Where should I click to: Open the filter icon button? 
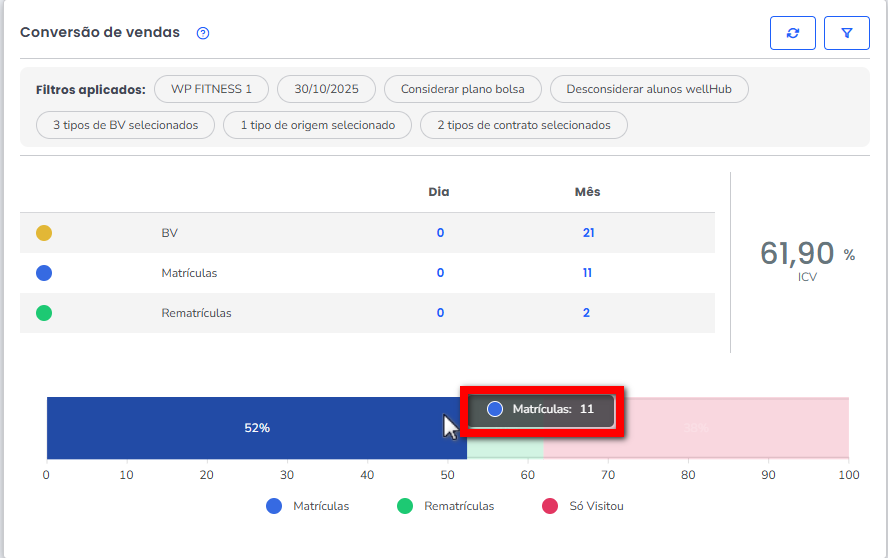pyautogui.click(x=846, y=33)
